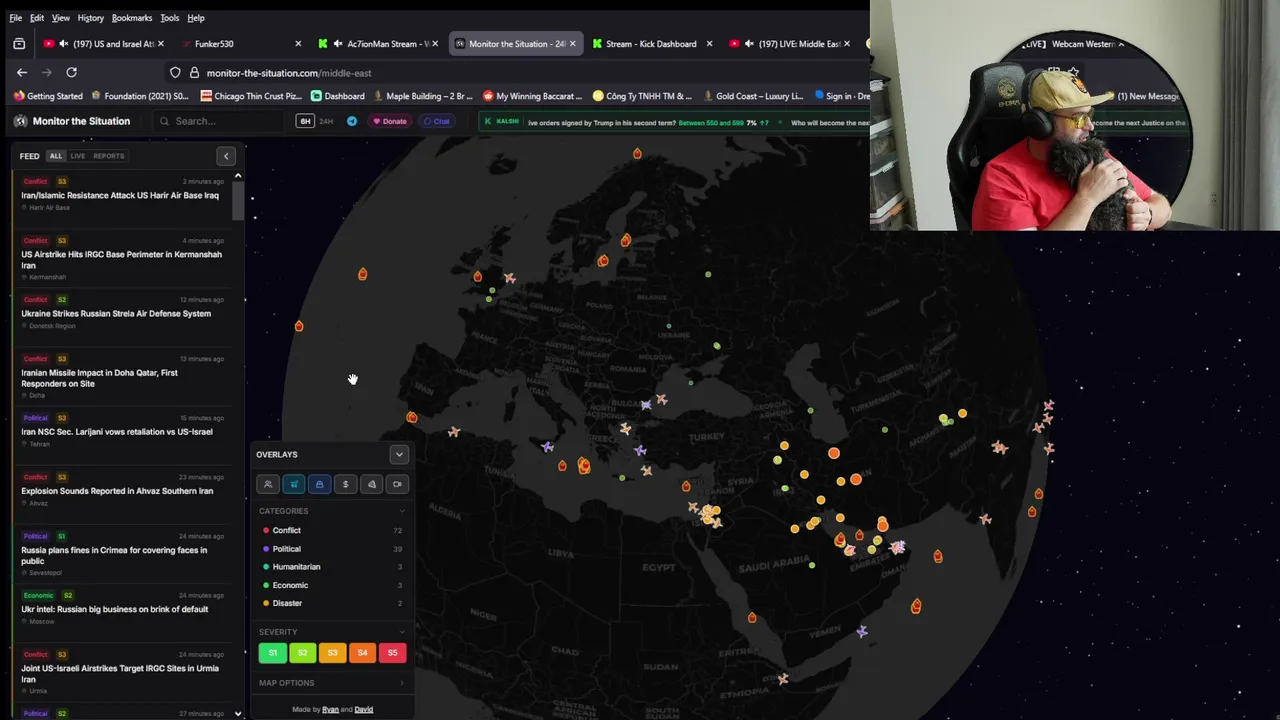The width and height of the screenshot is (1280, 720).
Task: Open 'US Airstrike Hits IRGC Base' feed item
Action: (122, 260)
